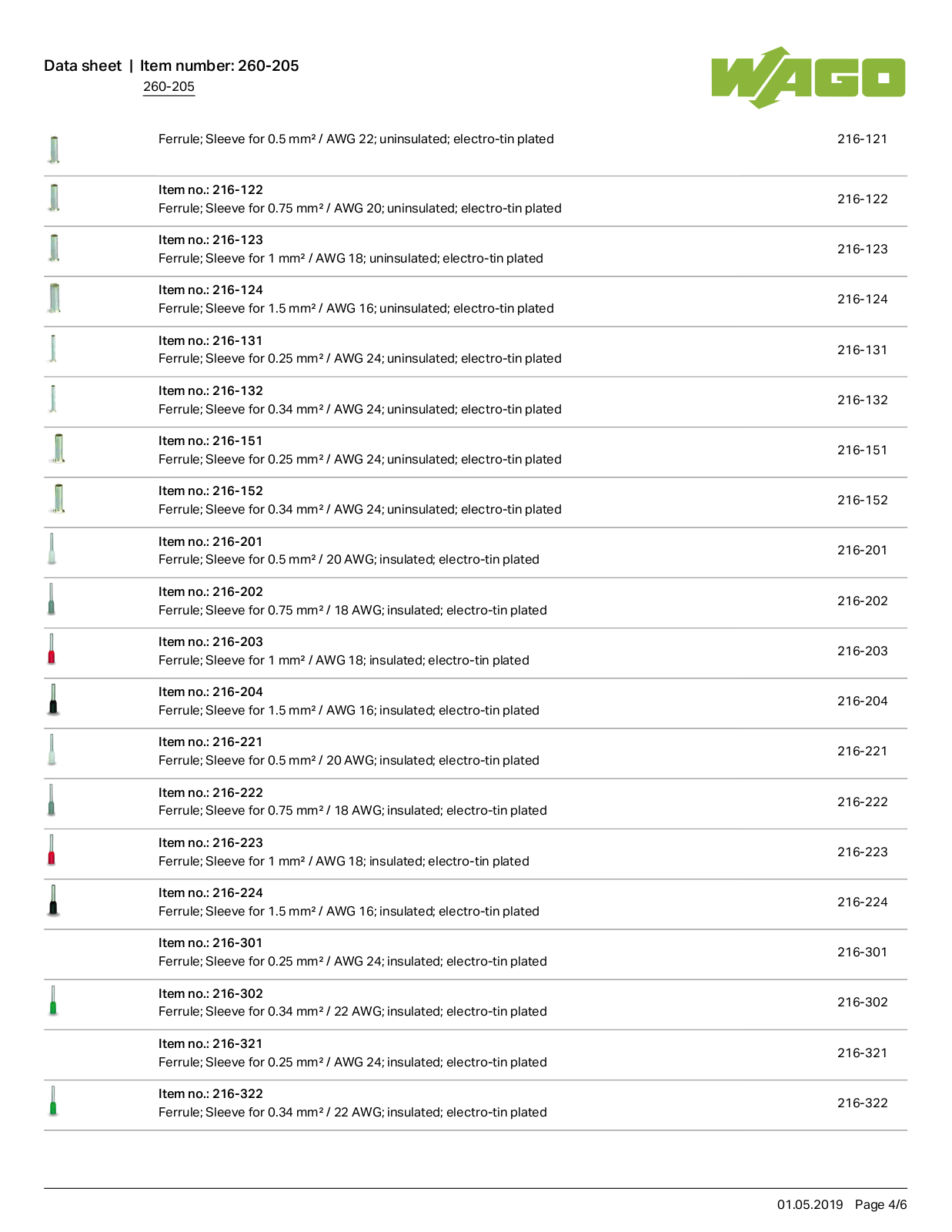Open the 260-205 item link in header

coord(169,86)
